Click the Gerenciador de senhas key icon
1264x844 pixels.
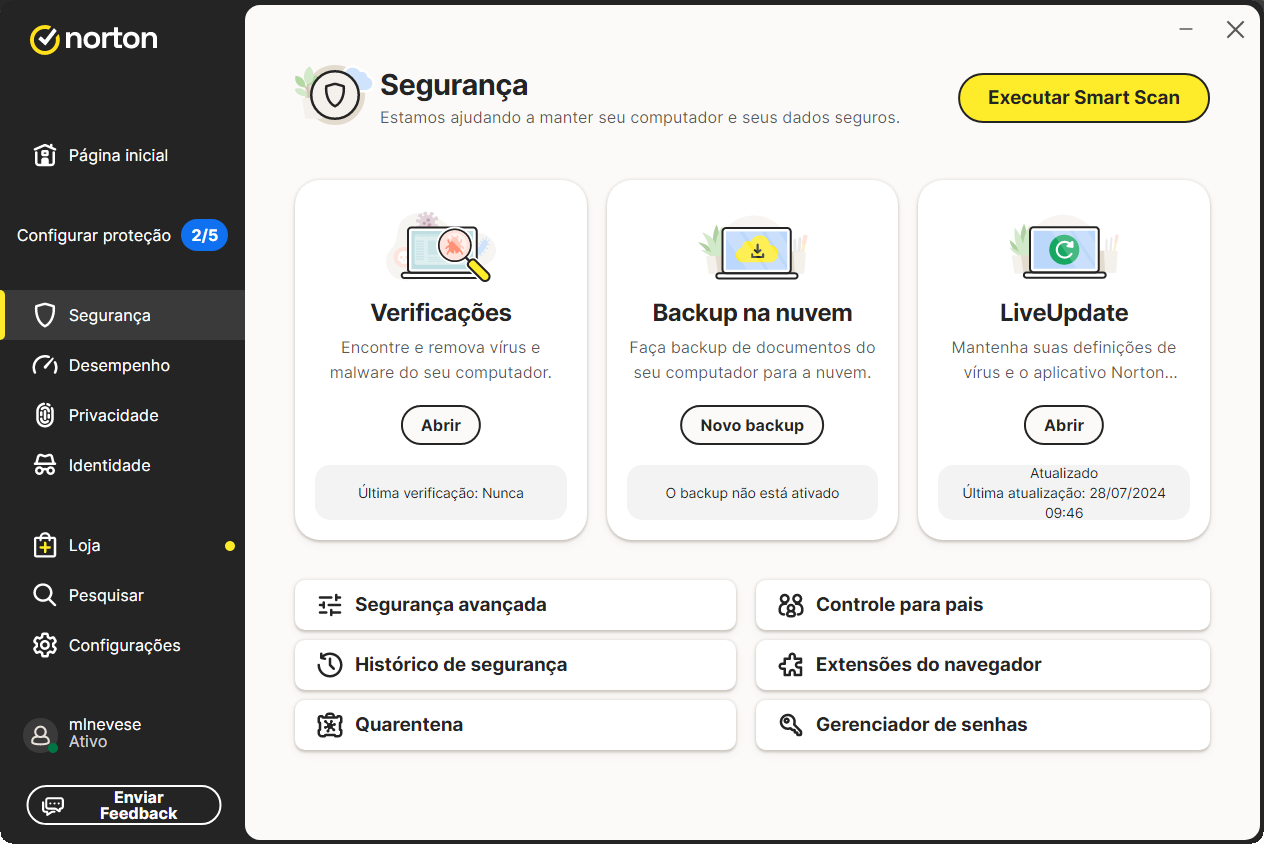pyautogui.click(x=791, y=725)
